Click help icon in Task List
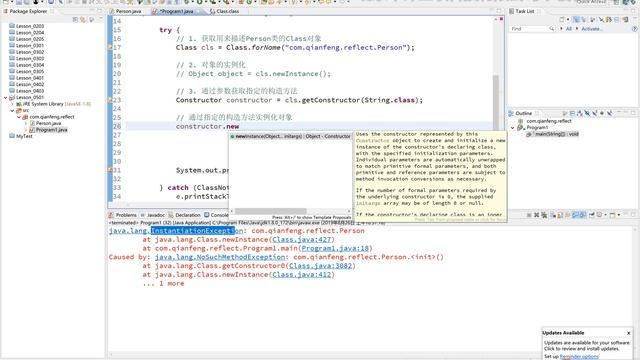This screenshot has width=640, height=360. pyautogui.click(x=634, y=29)
